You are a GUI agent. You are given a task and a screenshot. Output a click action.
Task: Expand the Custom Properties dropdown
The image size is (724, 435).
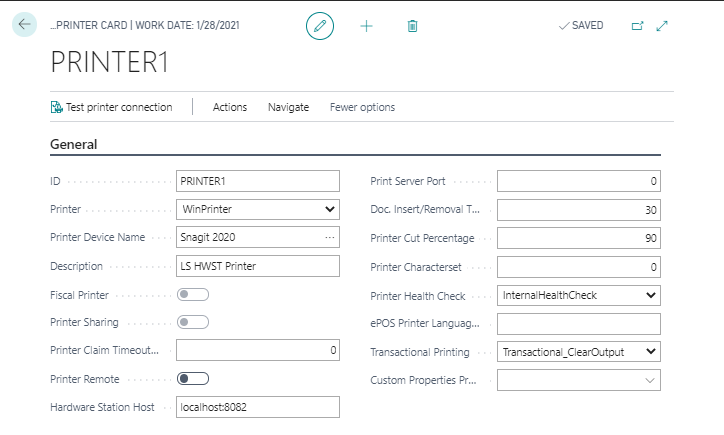650,380
